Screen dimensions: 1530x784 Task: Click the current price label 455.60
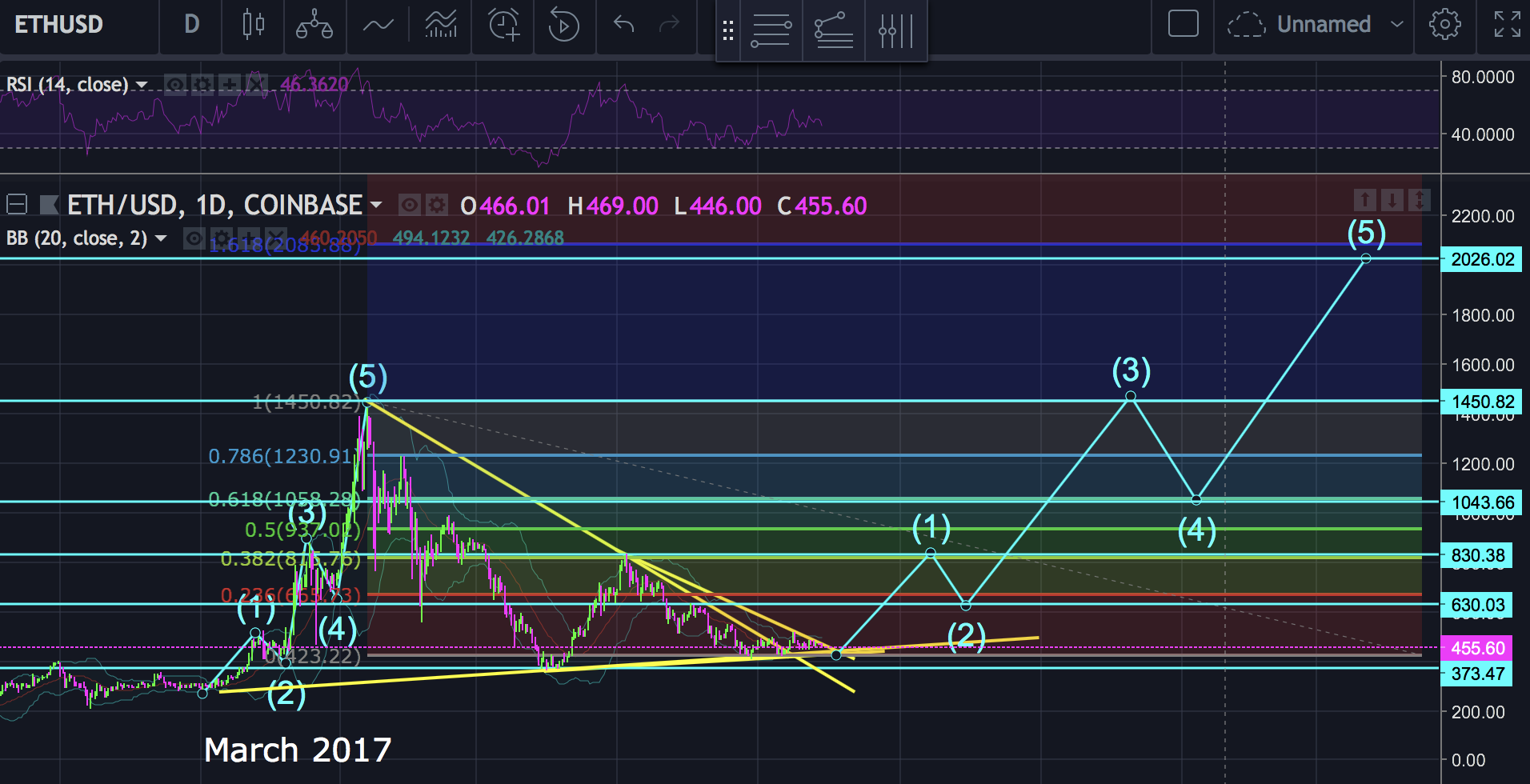coord(1477,648)
